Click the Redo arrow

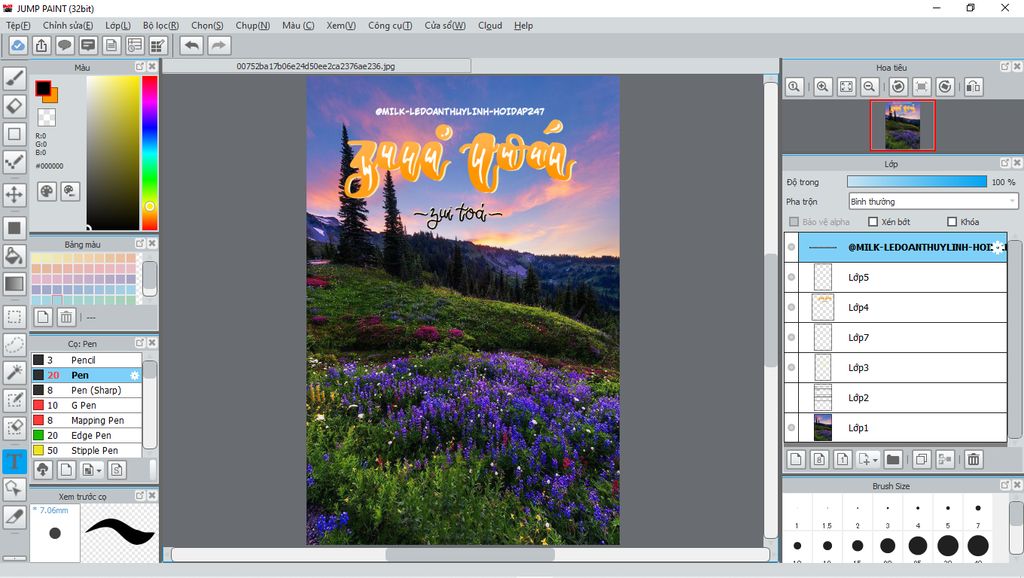coord(219,46)
